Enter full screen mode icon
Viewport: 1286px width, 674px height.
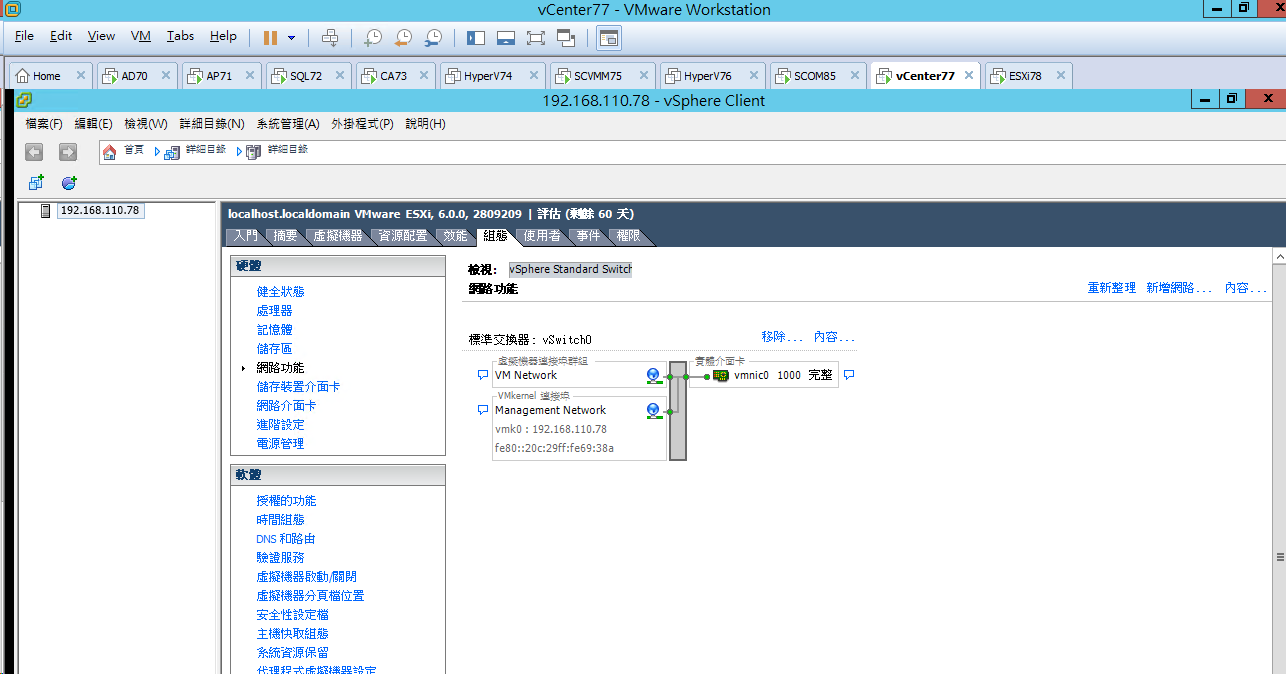click(x=535, y=38)
